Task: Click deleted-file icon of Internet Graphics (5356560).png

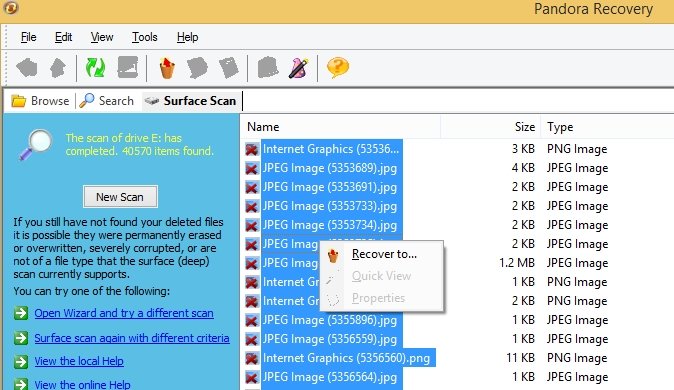Action: click(x=252, y=358)
